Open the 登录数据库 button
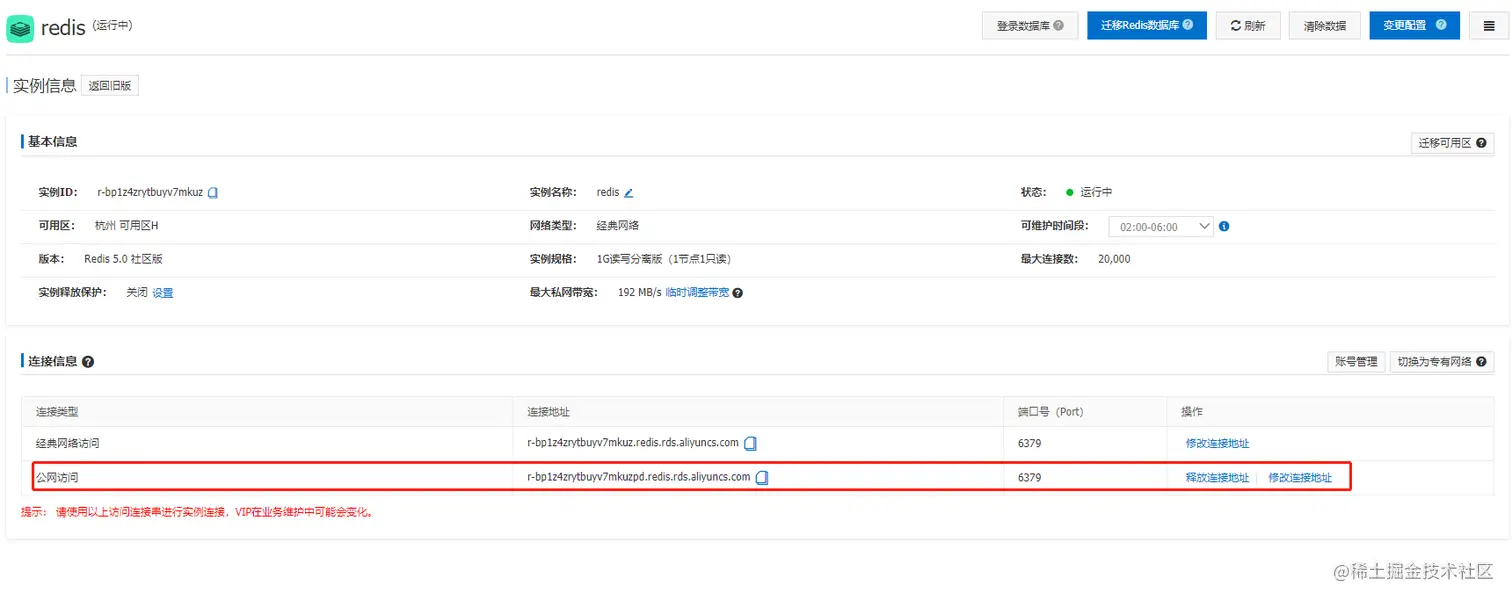The image size is (1512, 600). click(1029, 26)
